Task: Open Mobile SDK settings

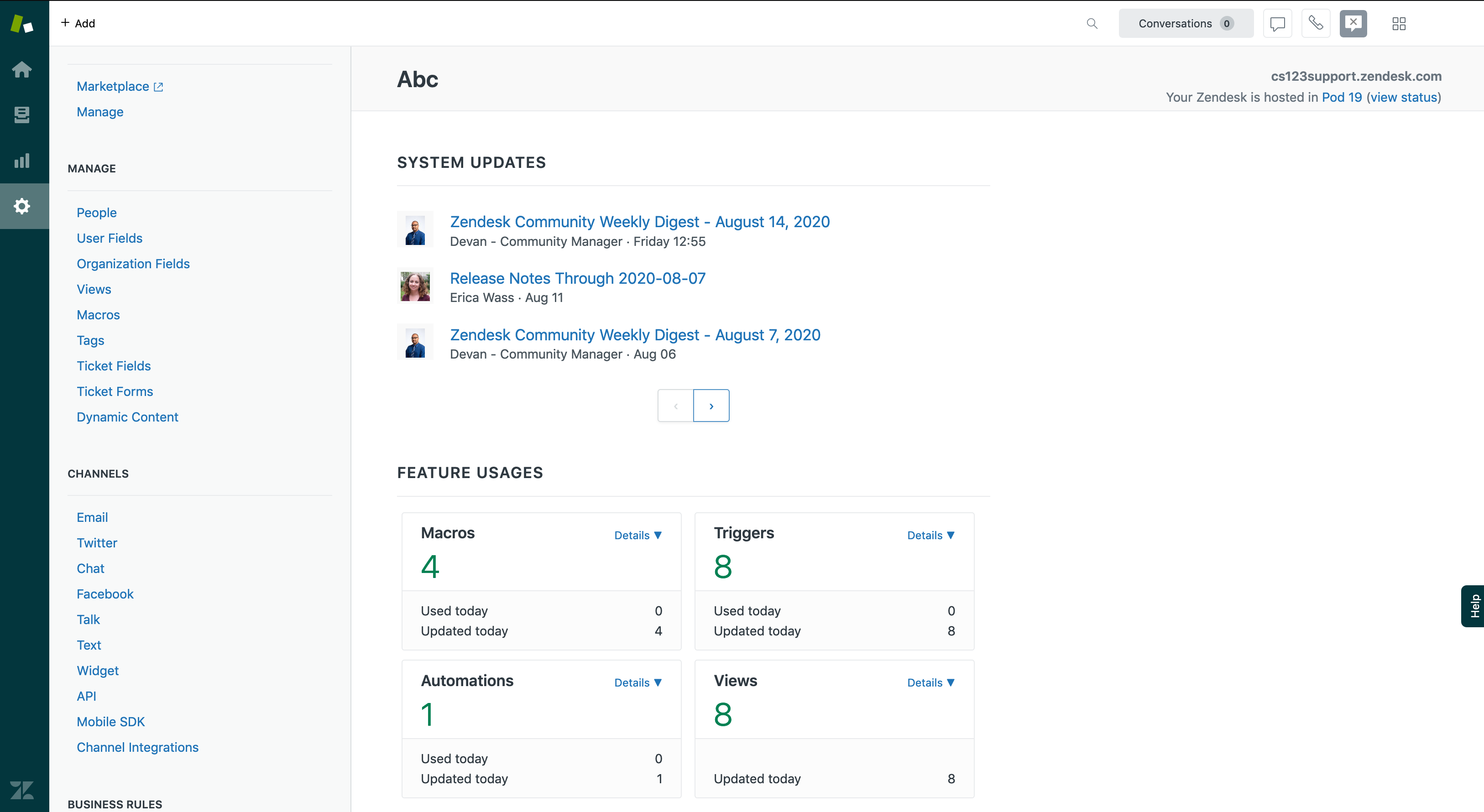Action: 110,722
